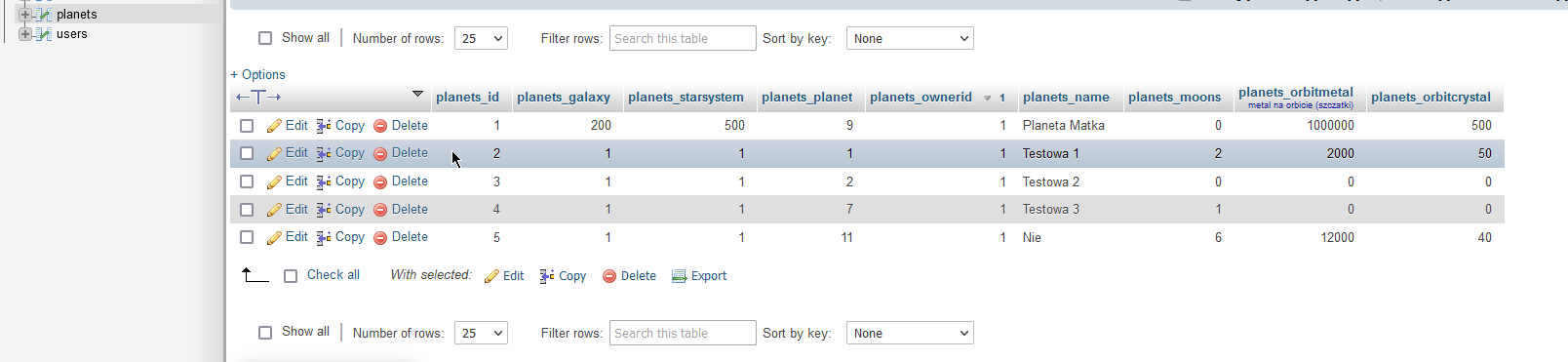Image resolution: width=1568 pixels, height=362 pixels.
Task: Click the bottom Search this table field
Action: 683,333
